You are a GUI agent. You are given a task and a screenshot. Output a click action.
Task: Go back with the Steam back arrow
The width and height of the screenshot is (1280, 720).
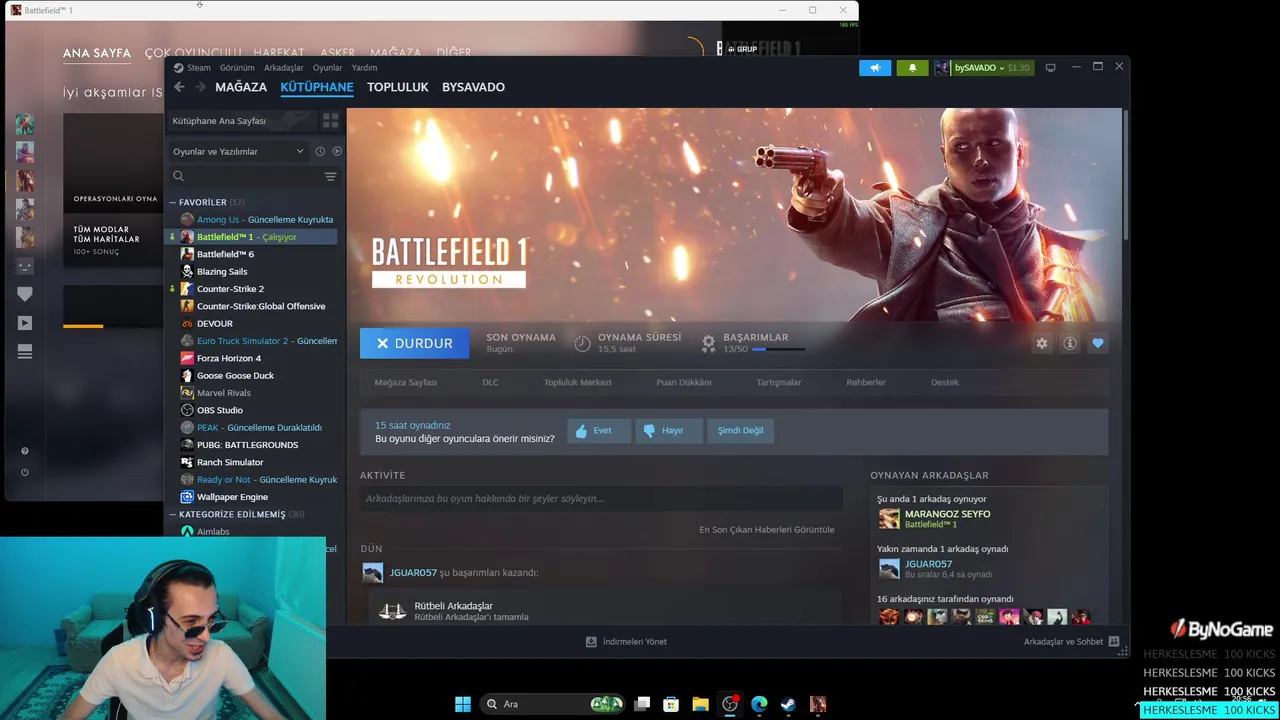click(179, 87)
